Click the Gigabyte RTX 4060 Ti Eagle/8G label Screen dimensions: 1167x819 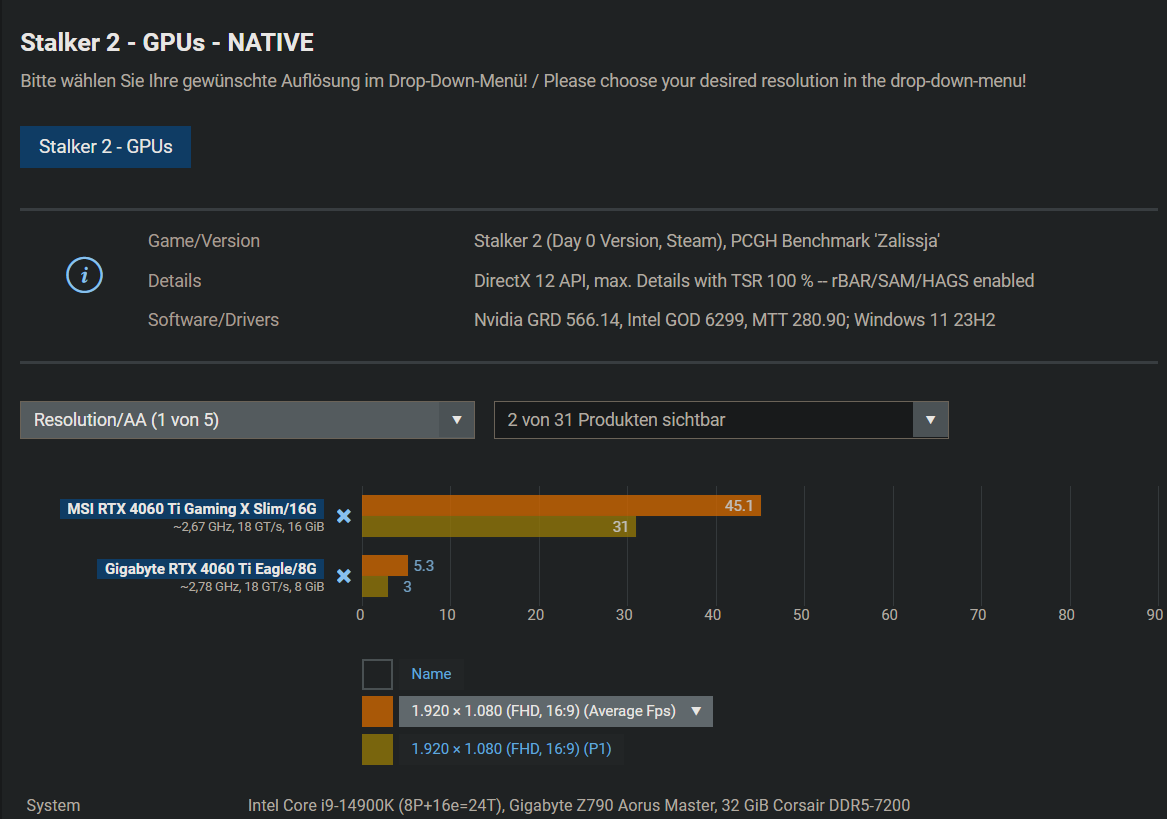[x=211, y=569]
